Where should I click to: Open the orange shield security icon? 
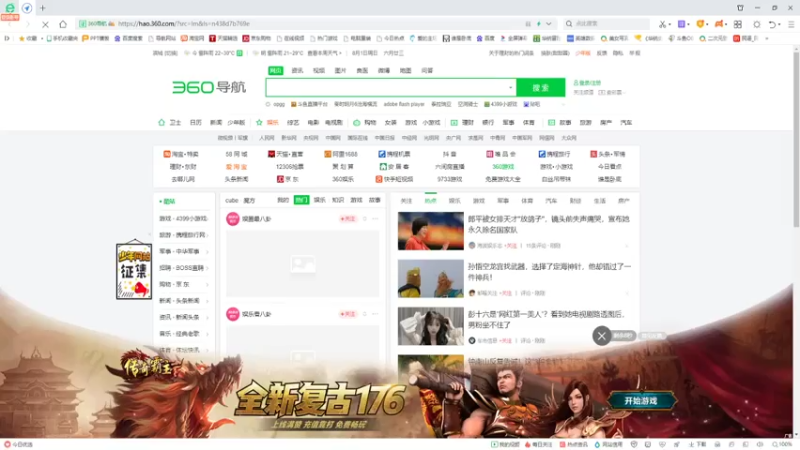[x=700, y=24]
